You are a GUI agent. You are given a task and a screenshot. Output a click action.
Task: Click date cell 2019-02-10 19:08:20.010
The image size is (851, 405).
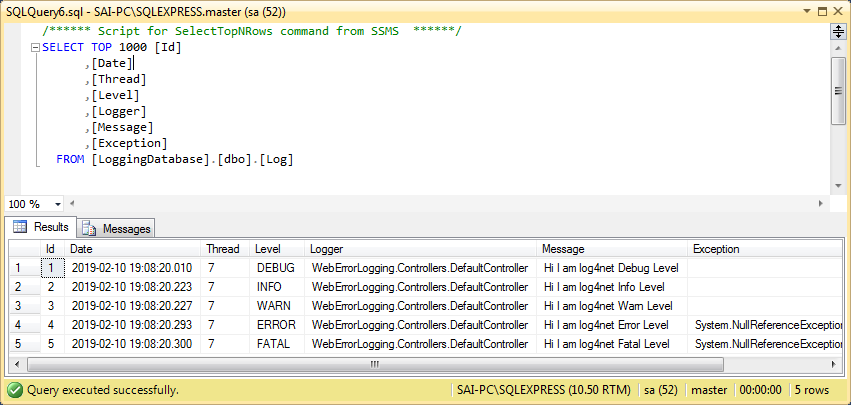point(133,268)
